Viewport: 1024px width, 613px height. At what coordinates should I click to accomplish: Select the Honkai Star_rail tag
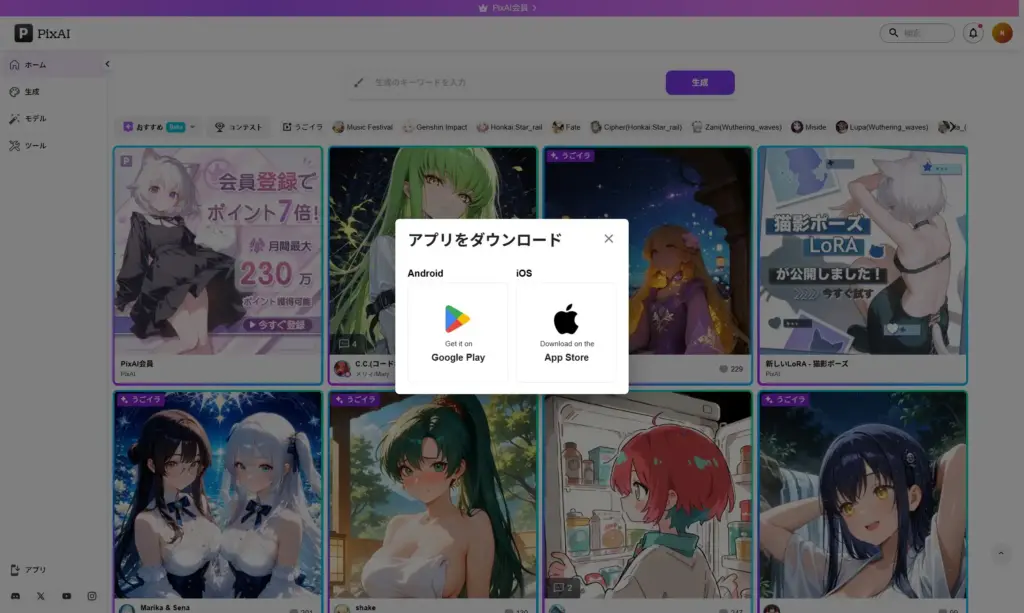509,127
